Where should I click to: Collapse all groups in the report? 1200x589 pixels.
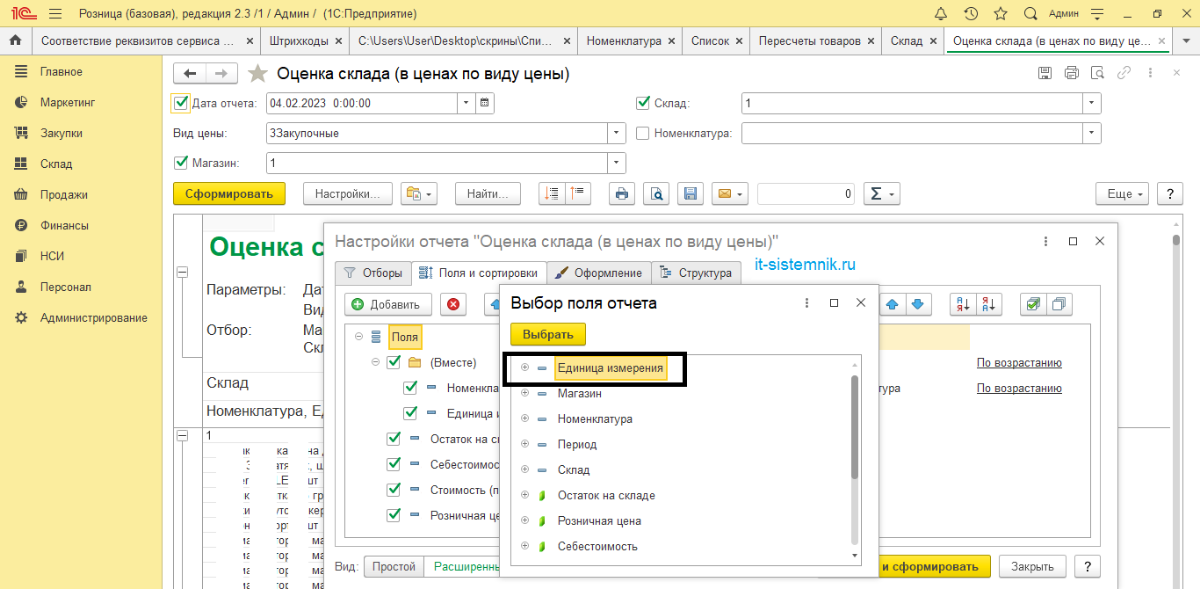(578, 194)
